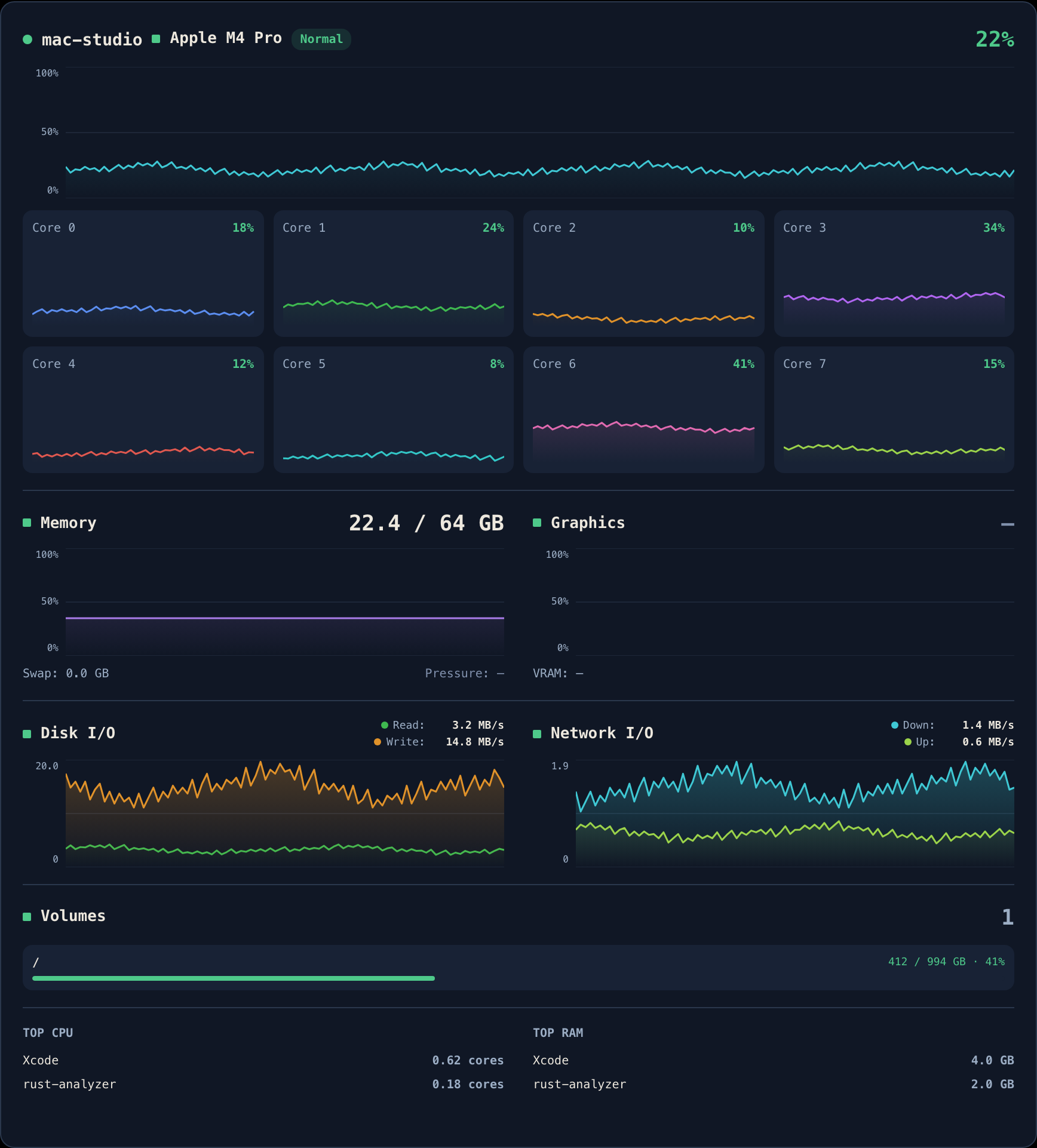Select Xcode in the TOP CPU list

(41, 1060)
